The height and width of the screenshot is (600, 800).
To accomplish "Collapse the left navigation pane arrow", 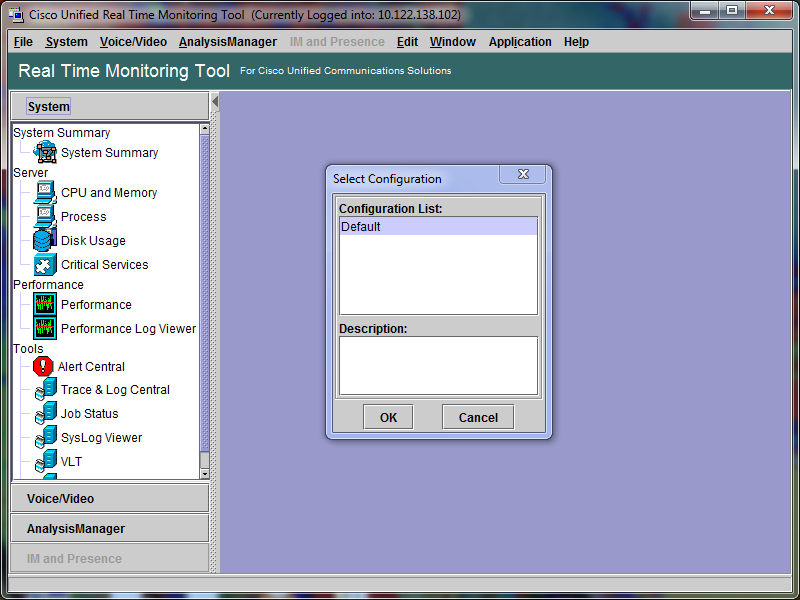I will [x=215, y=102].
